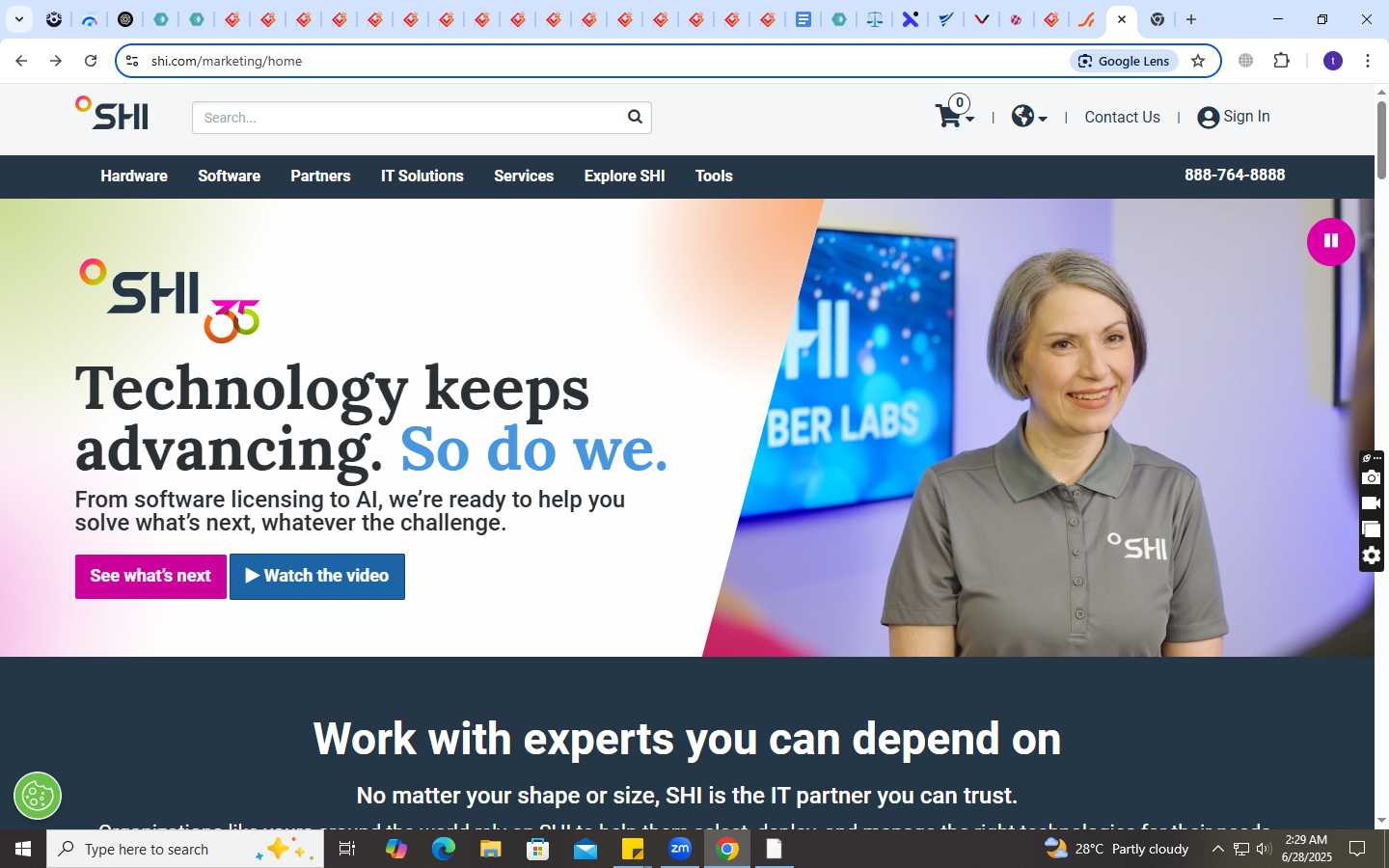Click the Sign In link text
The height and width of the screenshot is (868, 1389).
(1246, 117)
